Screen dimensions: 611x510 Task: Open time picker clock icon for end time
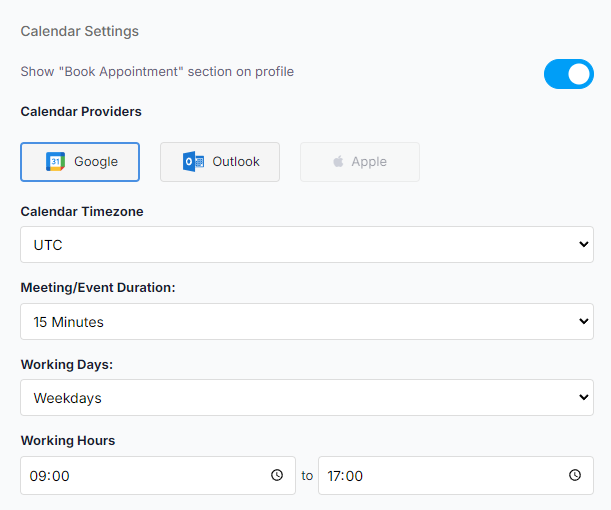pyautogui.click(x=575, y=476)
